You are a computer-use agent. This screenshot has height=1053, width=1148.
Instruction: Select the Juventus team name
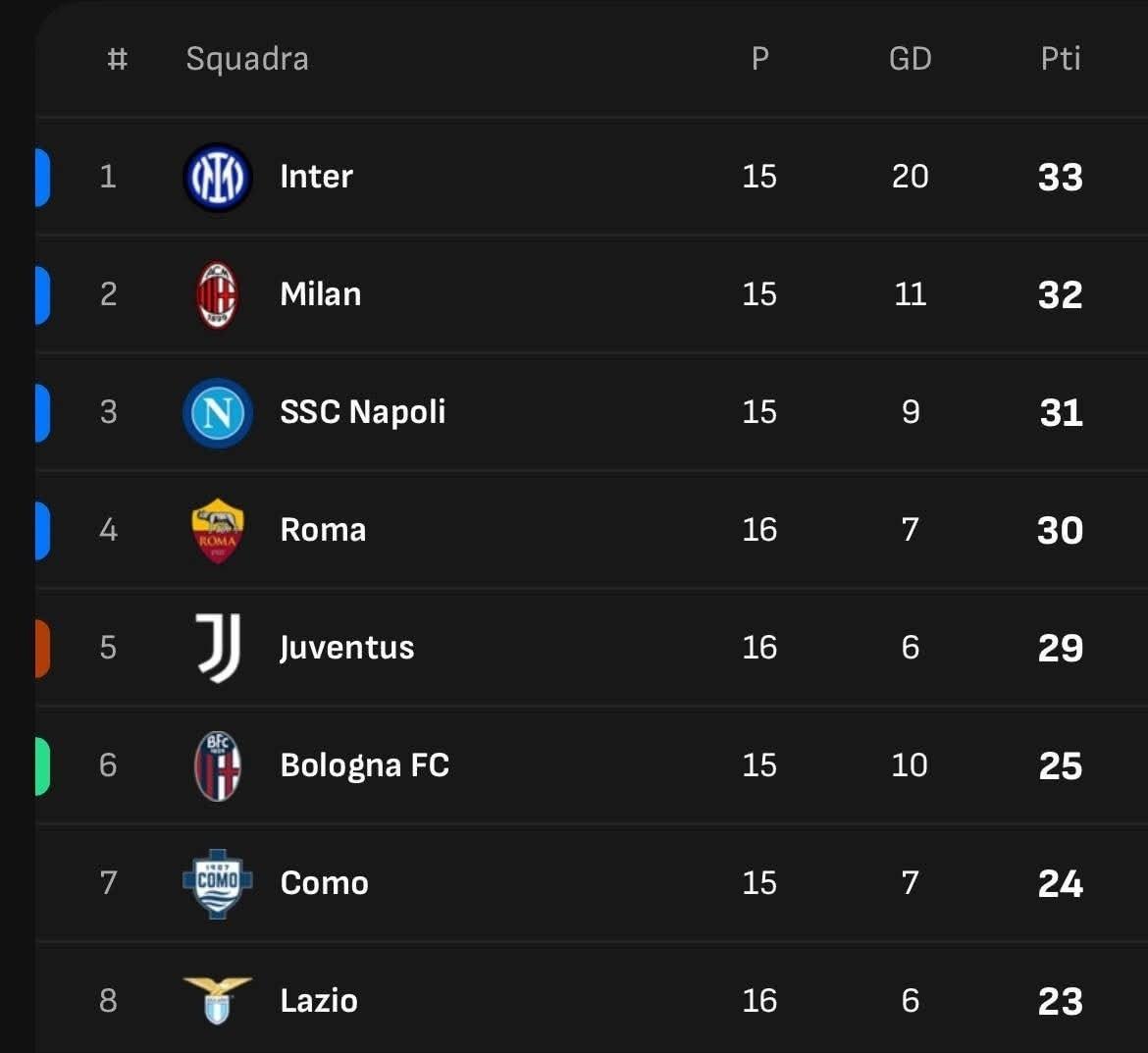pyautogui.click(x=347, y=648)
